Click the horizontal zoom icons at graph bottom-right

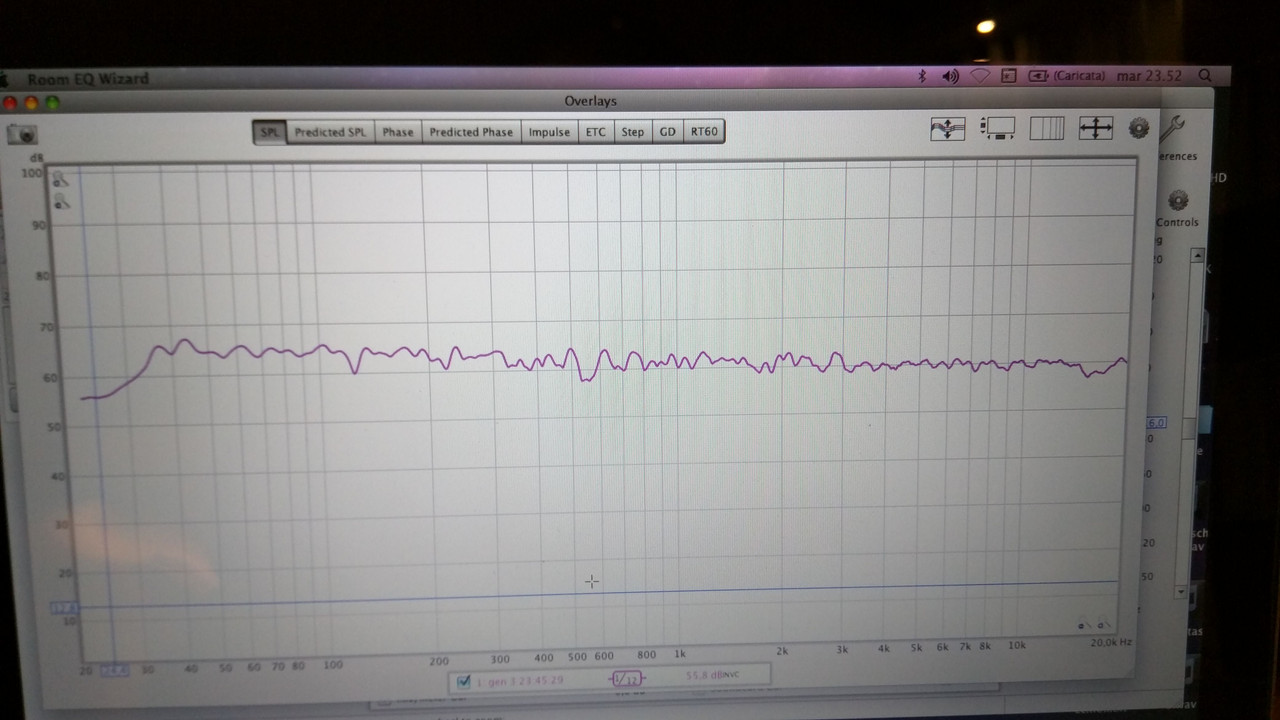pyautogui.click(x=1093, y=624)
